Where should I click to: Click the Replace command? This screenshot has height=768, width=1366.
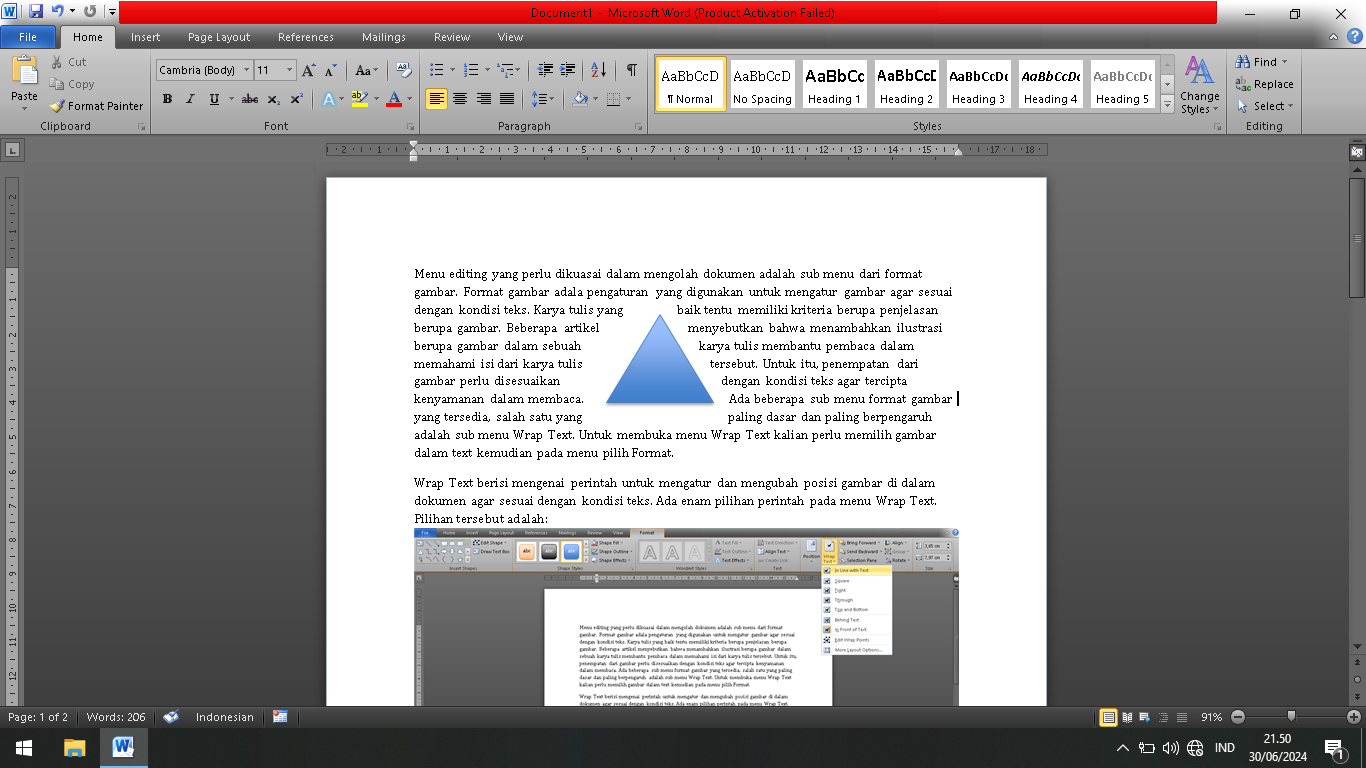click(x=1266, y=83)
